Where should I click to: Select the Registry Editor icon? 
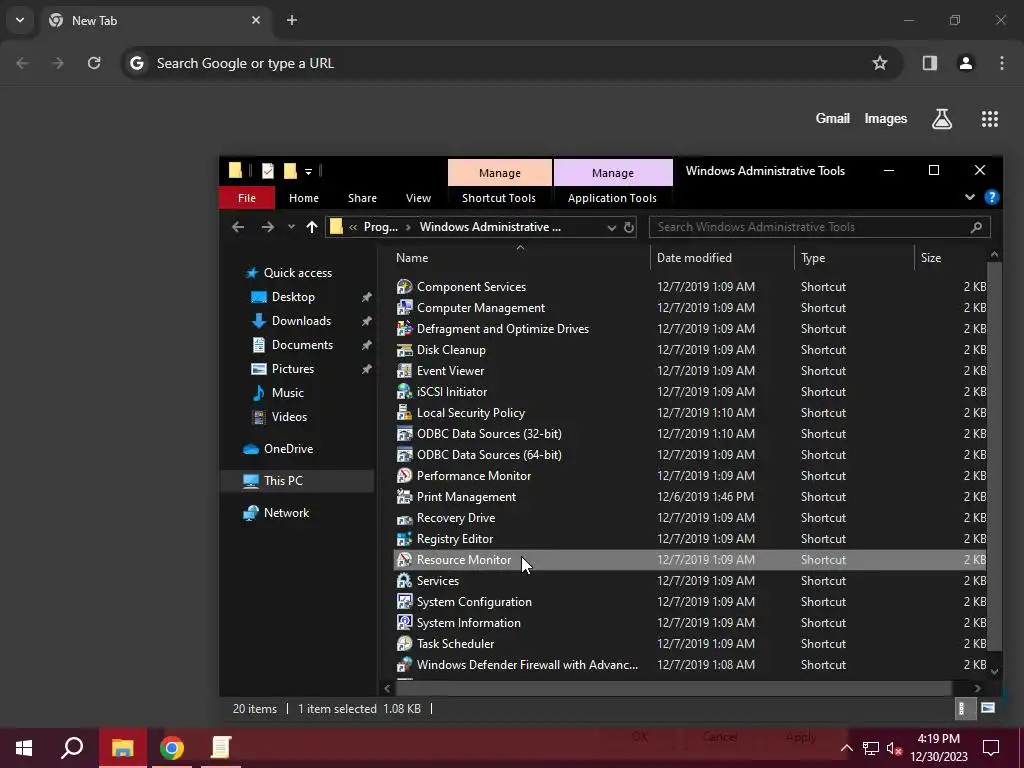(404, 539)
